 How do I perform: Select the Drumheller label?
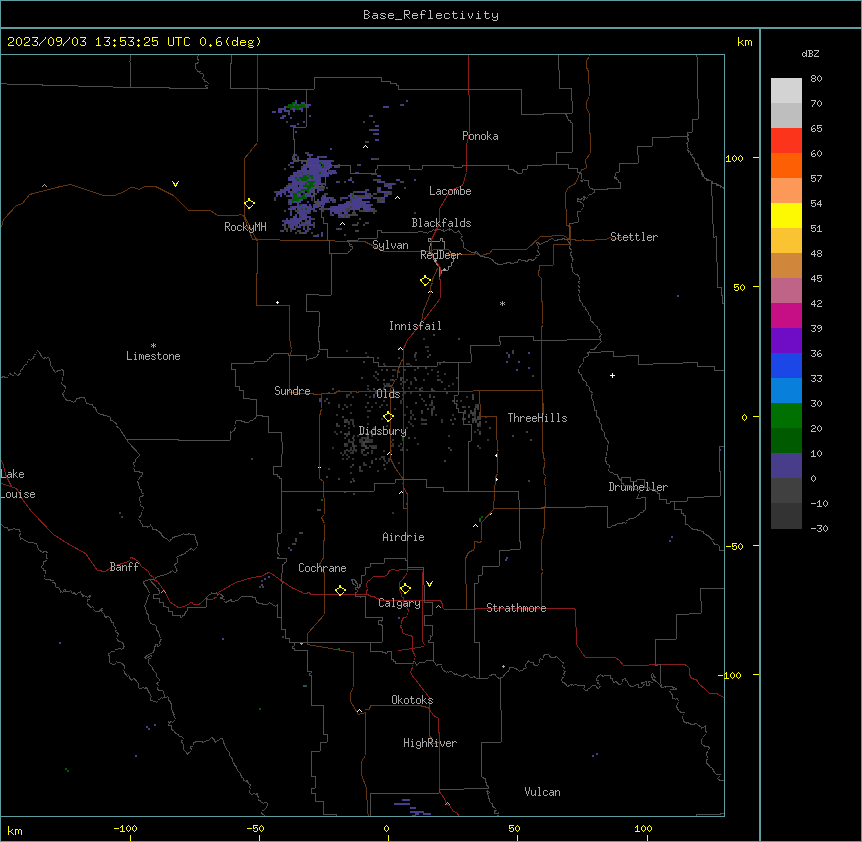point(638,487)
